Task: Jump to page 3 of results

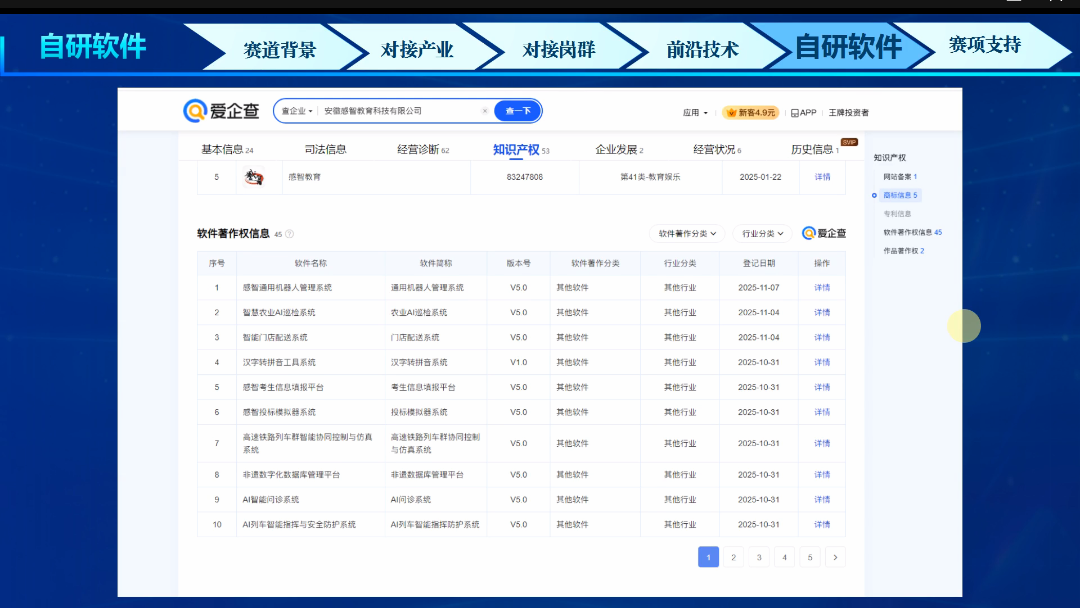Action: pyautogui.click(x=759, y=557)
